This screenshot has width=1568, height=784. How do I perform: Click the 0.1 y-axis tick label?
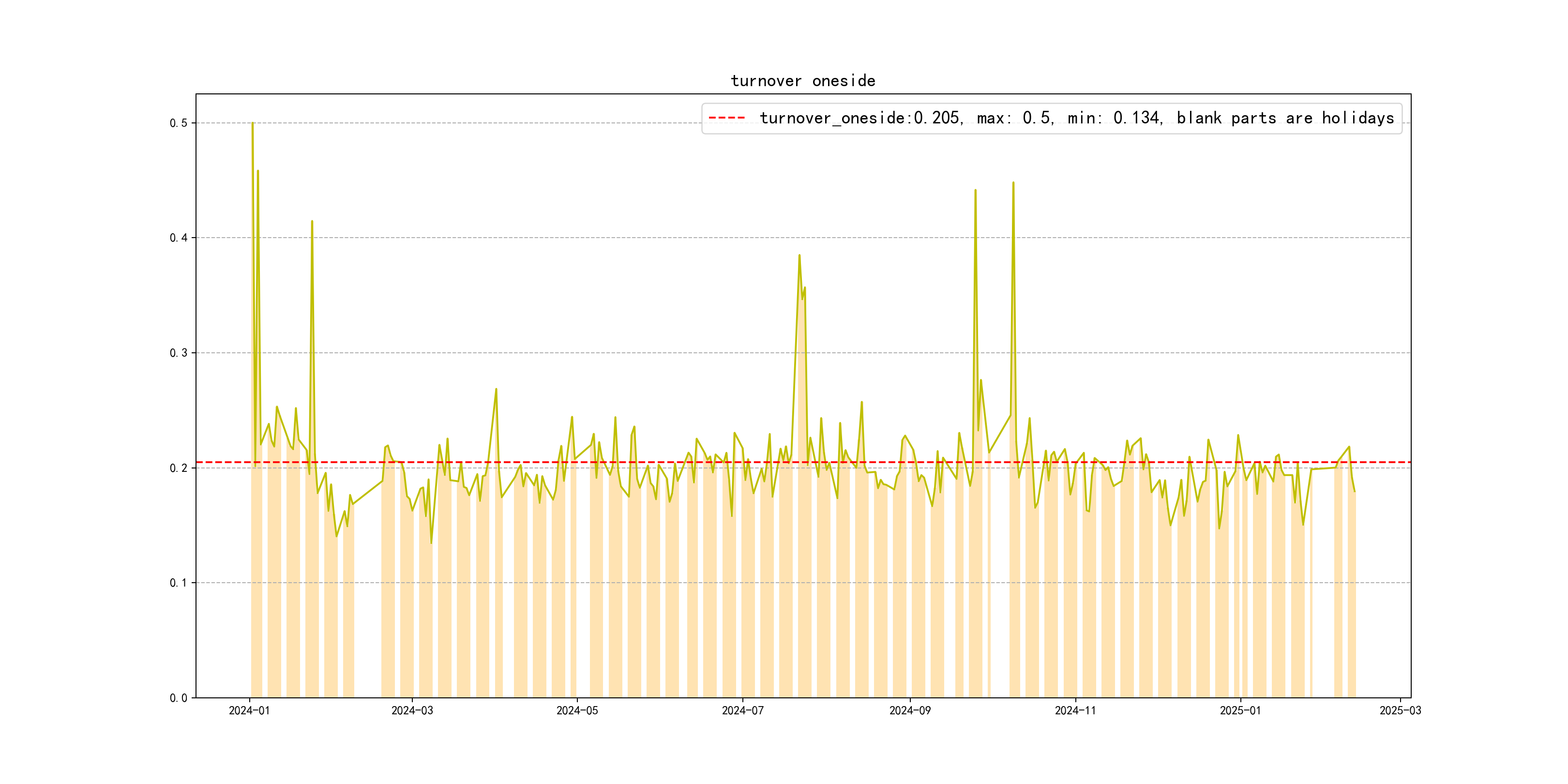tap(179, 583)
